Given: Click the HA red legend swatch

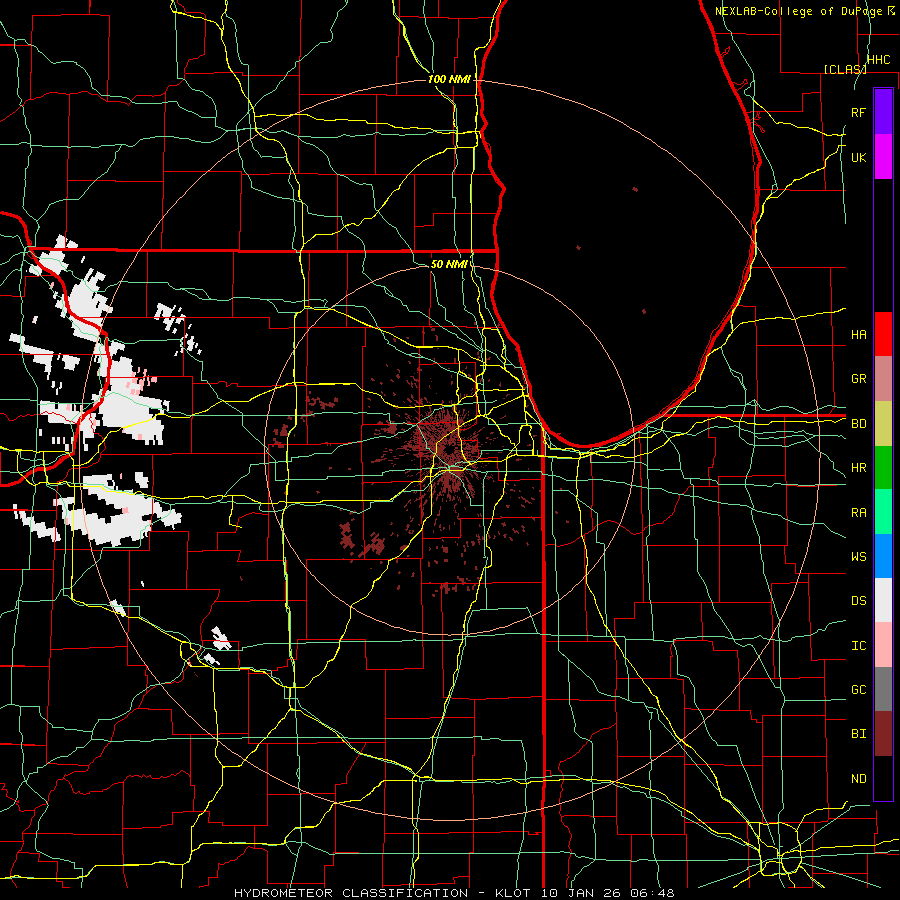Looking at the screenshot, I should tap(883, 334).
